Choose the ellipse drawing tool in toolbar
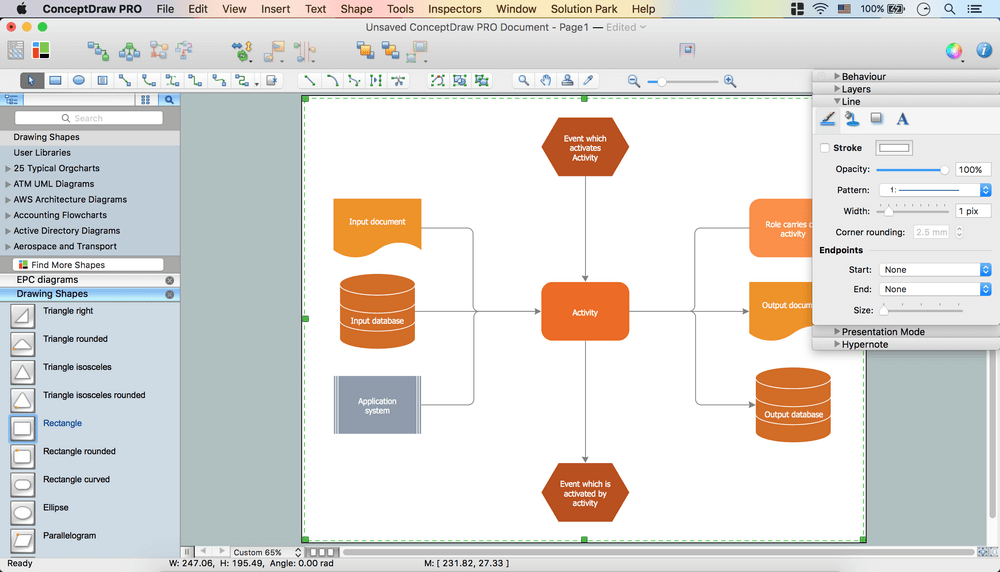The image size is (1000, 572). pos(79,81)
